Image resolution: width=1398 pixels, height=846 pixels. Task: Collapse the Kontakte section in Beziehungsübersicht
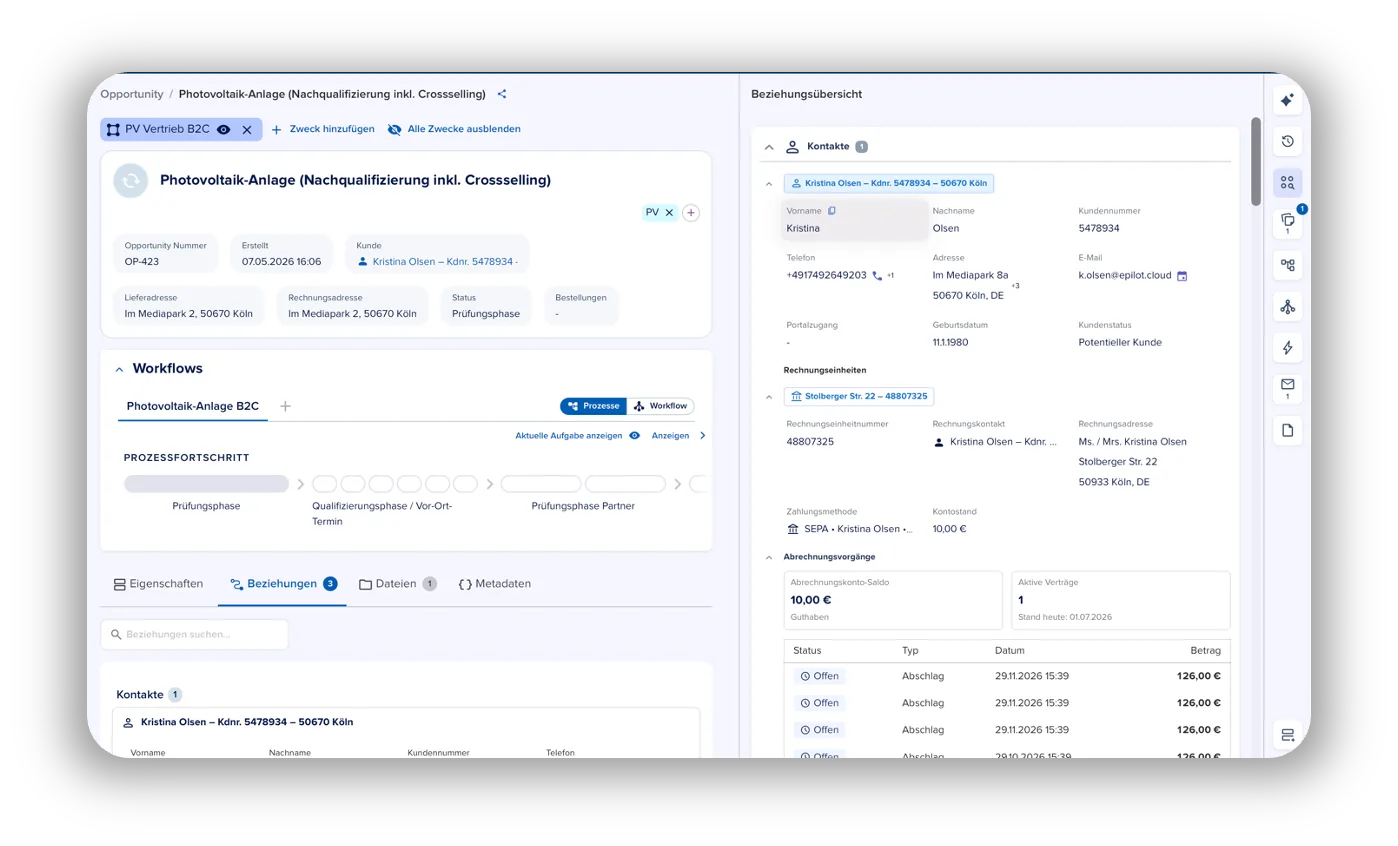(x=768, y=147)
